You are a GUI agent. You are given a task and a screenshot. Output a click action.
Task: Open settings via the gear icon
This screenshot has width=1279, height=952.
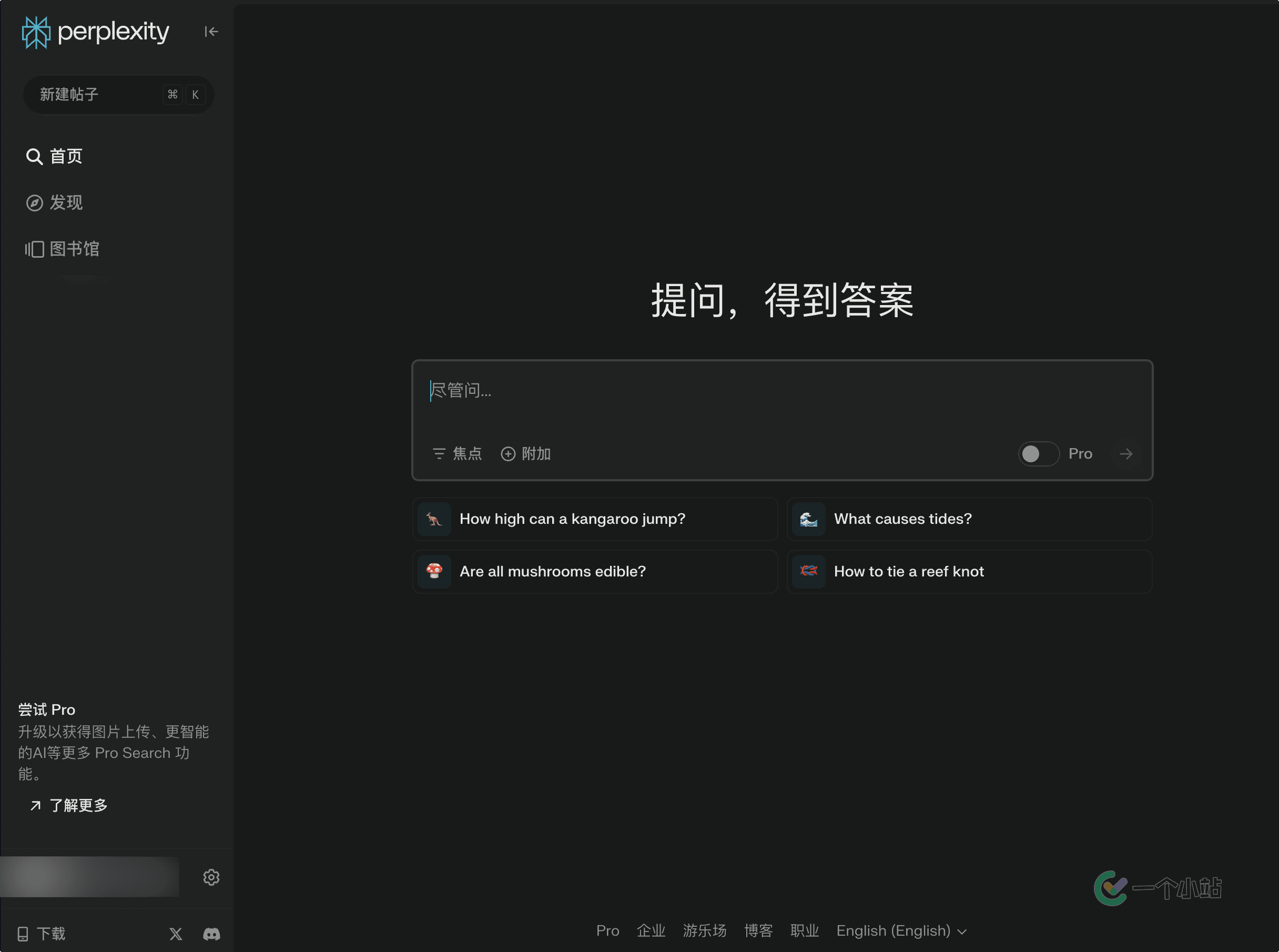pyautogui.click(x=211, y=877)
